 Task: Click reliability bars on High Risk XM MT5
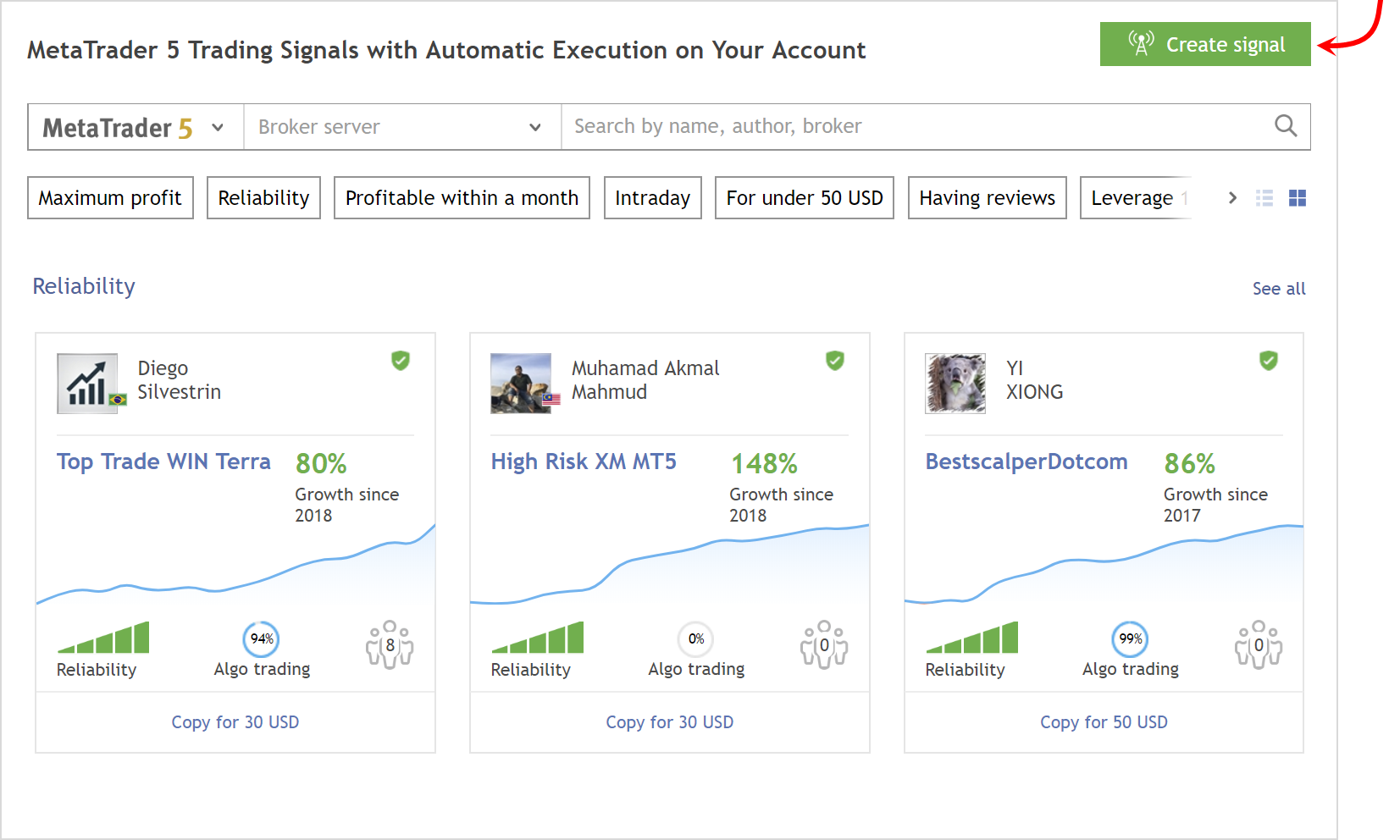538,638
